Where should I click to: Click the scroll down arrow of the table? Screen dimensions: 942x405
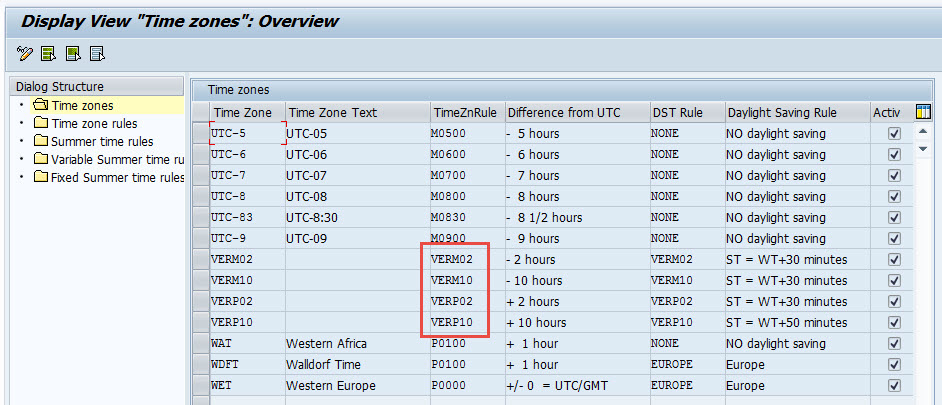click(x=923, y=148)
